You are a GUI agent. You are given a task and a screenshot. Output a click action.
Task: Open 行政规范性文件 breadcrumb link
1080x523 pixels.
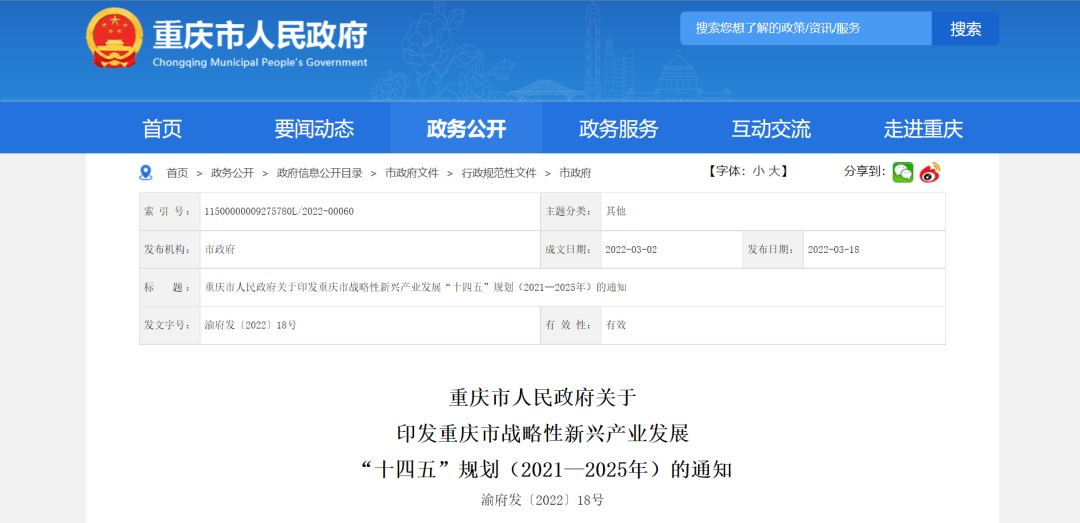pyautogui.click(x=499, y=173)
